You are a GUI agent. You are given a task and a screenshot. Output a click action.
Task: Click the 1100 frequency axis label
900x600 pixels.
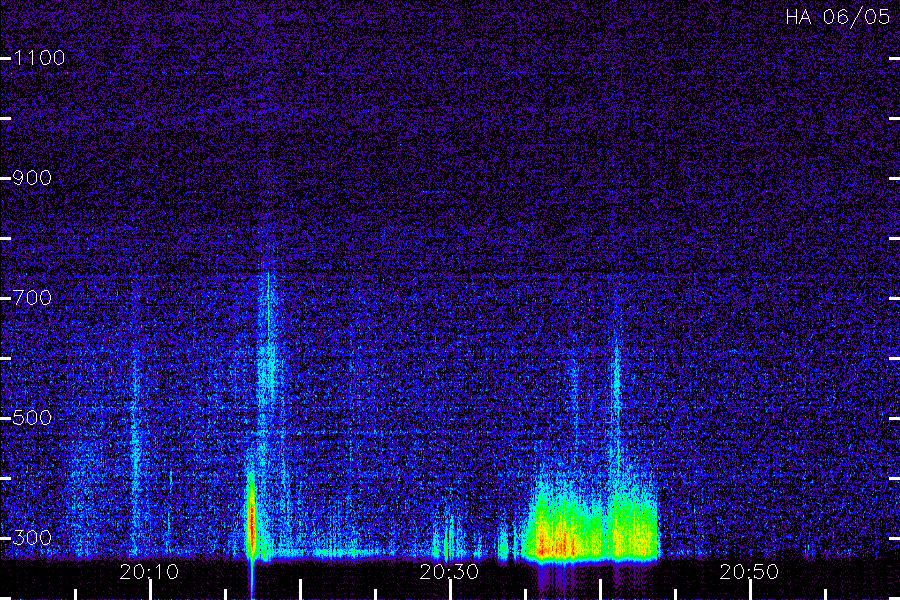pyautogui.click(x=40, y=58)
